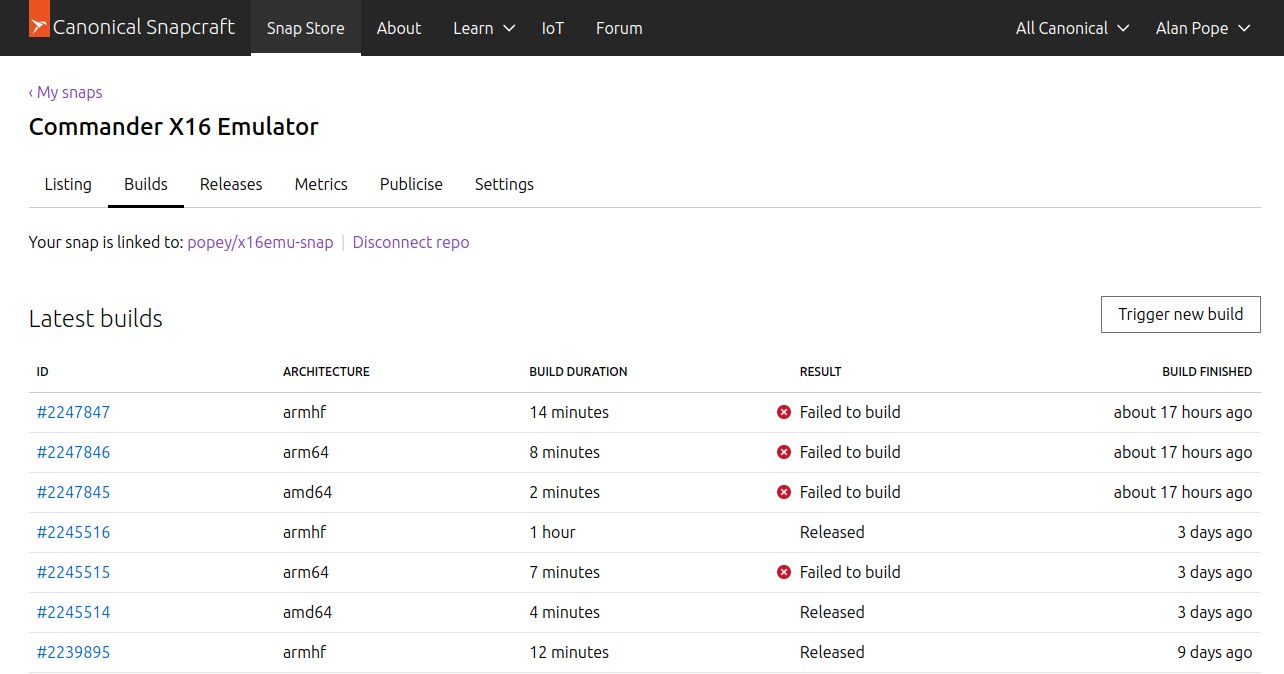Select the 8 minutes duration cell
The width and height of the screenshot is (1284, 674).
tap(565, 452)
